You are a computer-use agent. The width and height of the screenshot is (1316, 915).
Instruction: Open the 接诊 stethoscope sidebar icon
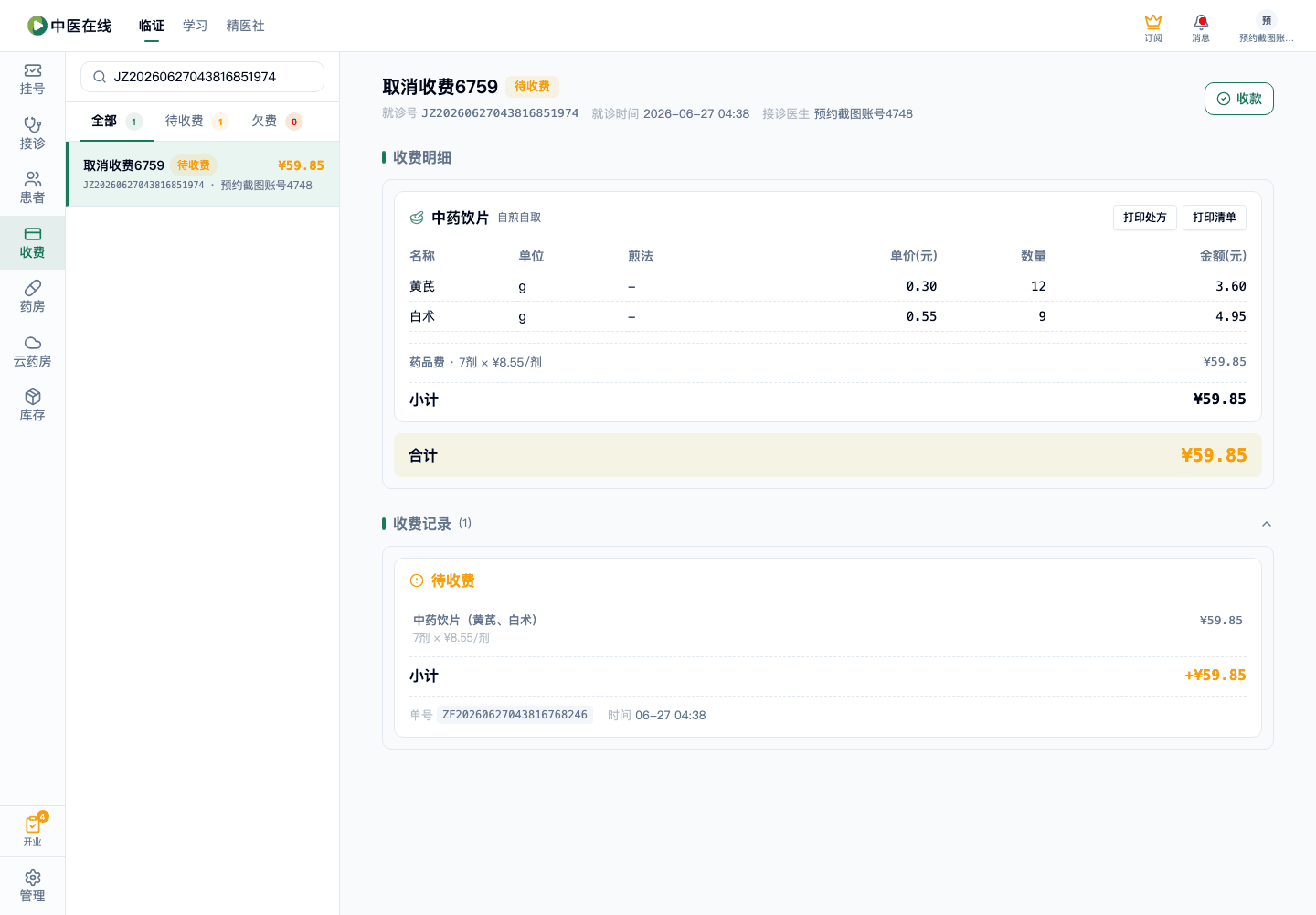[x=33, y=124]
